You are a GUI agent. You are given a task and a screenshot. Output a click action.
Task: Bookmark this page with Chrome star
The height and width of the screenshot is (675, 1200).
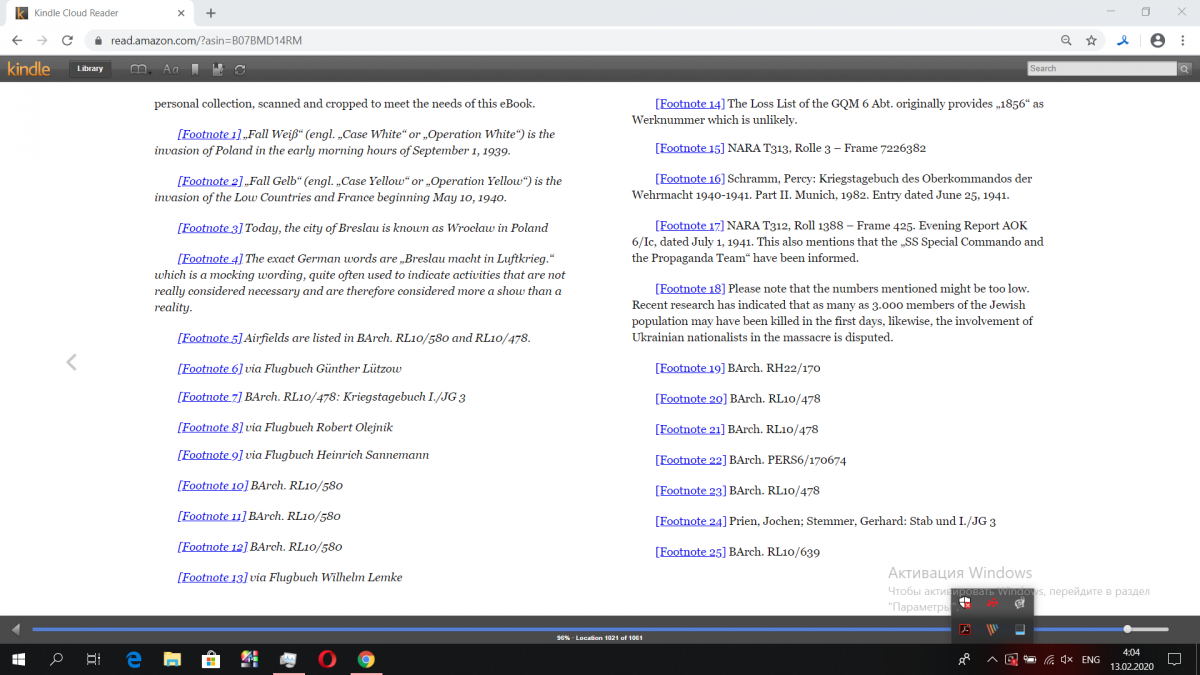point(1091,41)
